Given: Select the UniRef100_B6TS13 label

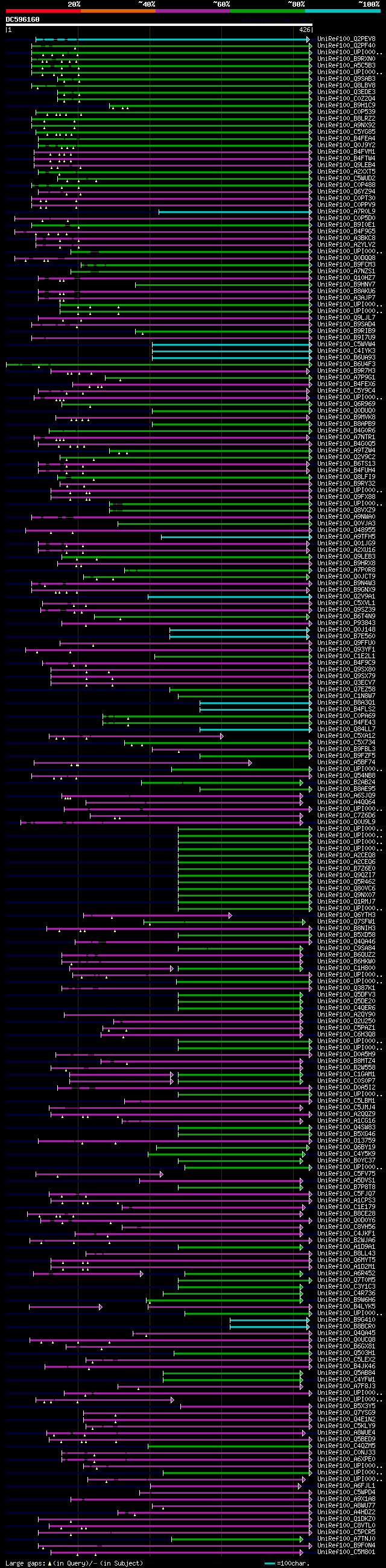Looking at the screenshot, I should coord(346,464).
